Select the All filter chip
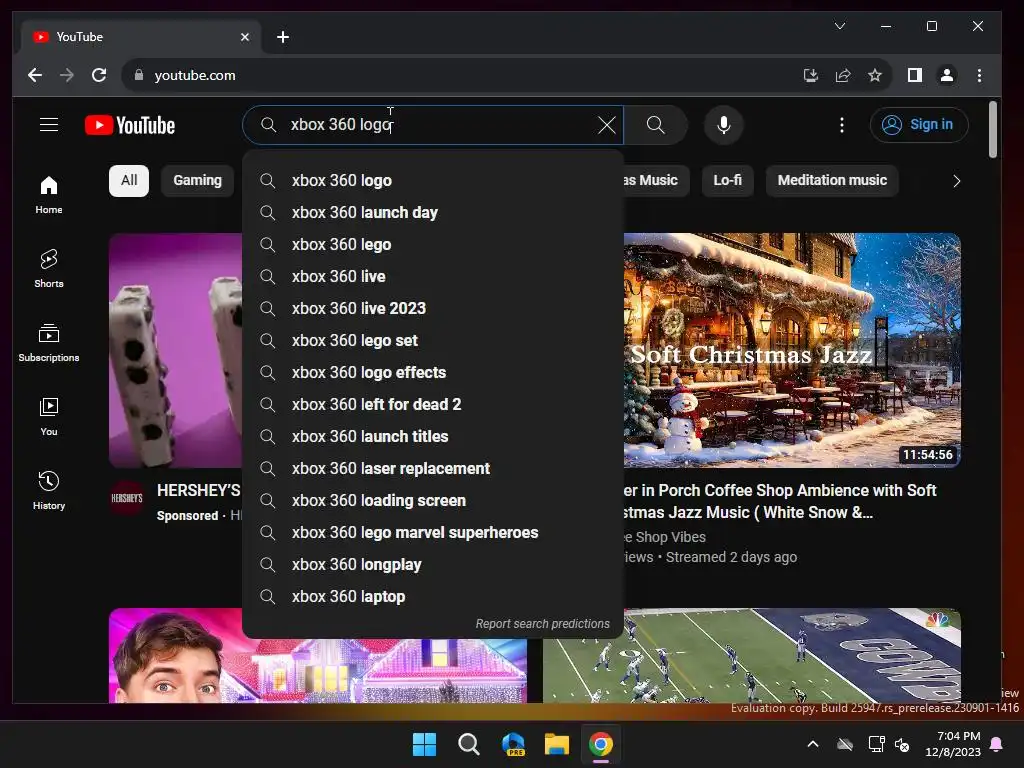This screenshot has height=768, width=1024. click(129, 180)
